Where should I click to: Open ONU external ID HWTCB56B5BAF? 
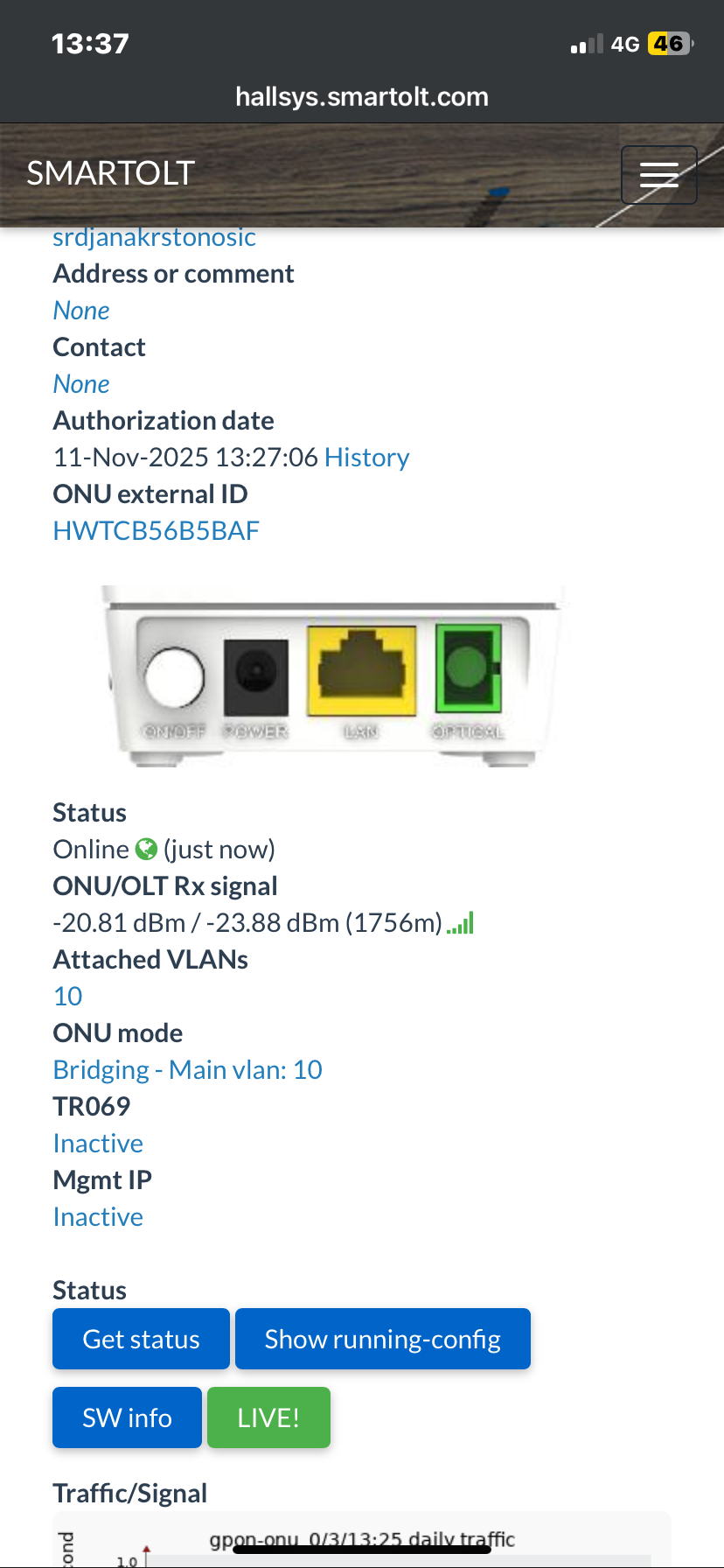coord(157,530)
